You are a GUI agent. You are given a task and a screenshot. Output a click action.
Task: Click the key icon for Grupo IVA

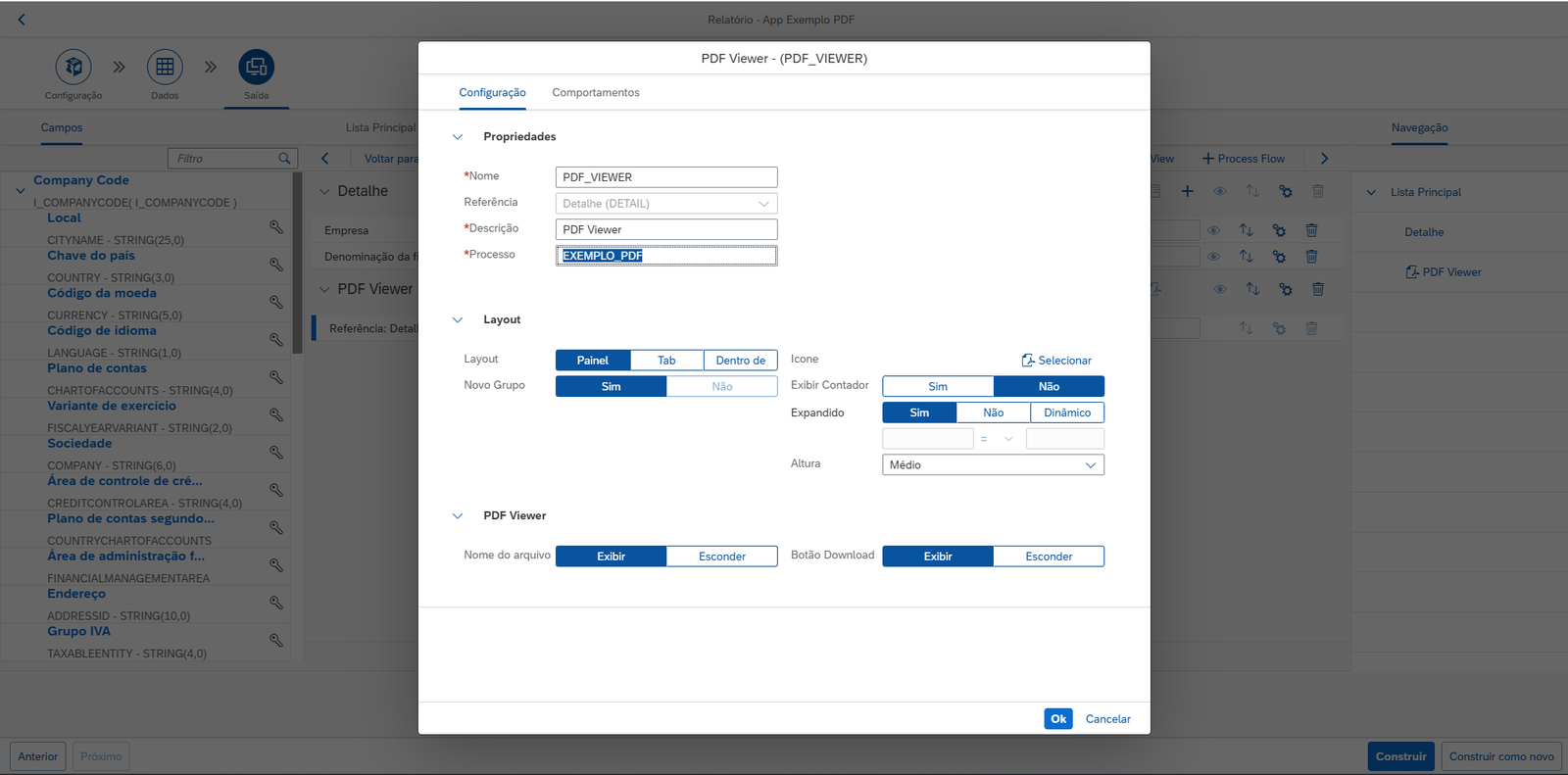click(x=276, y=641)
